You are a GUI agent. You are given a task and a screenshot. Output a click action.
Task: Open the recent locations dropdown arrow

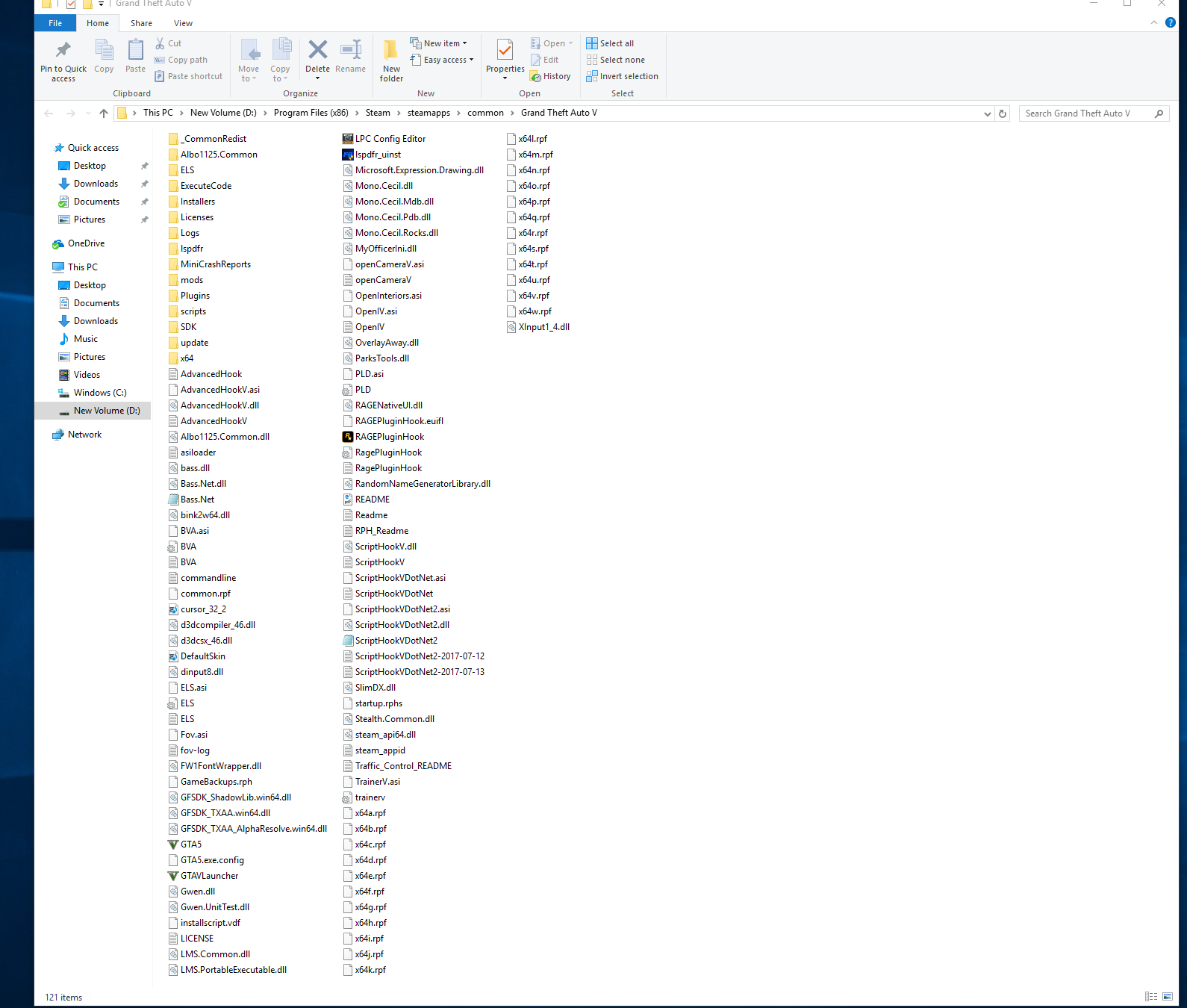(88, 113)
